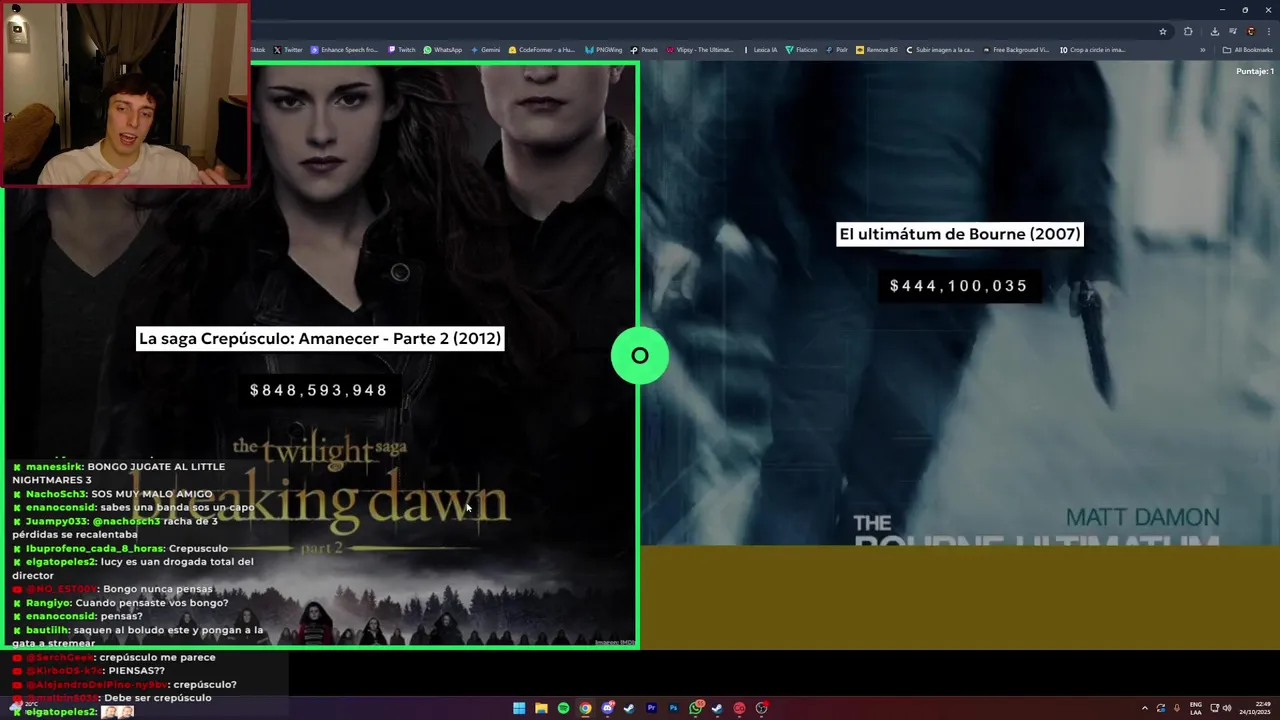Open the browser downloads icon
This screenshot has height=720, width=1280.
pyautogui.click(x=1214, y=31)
